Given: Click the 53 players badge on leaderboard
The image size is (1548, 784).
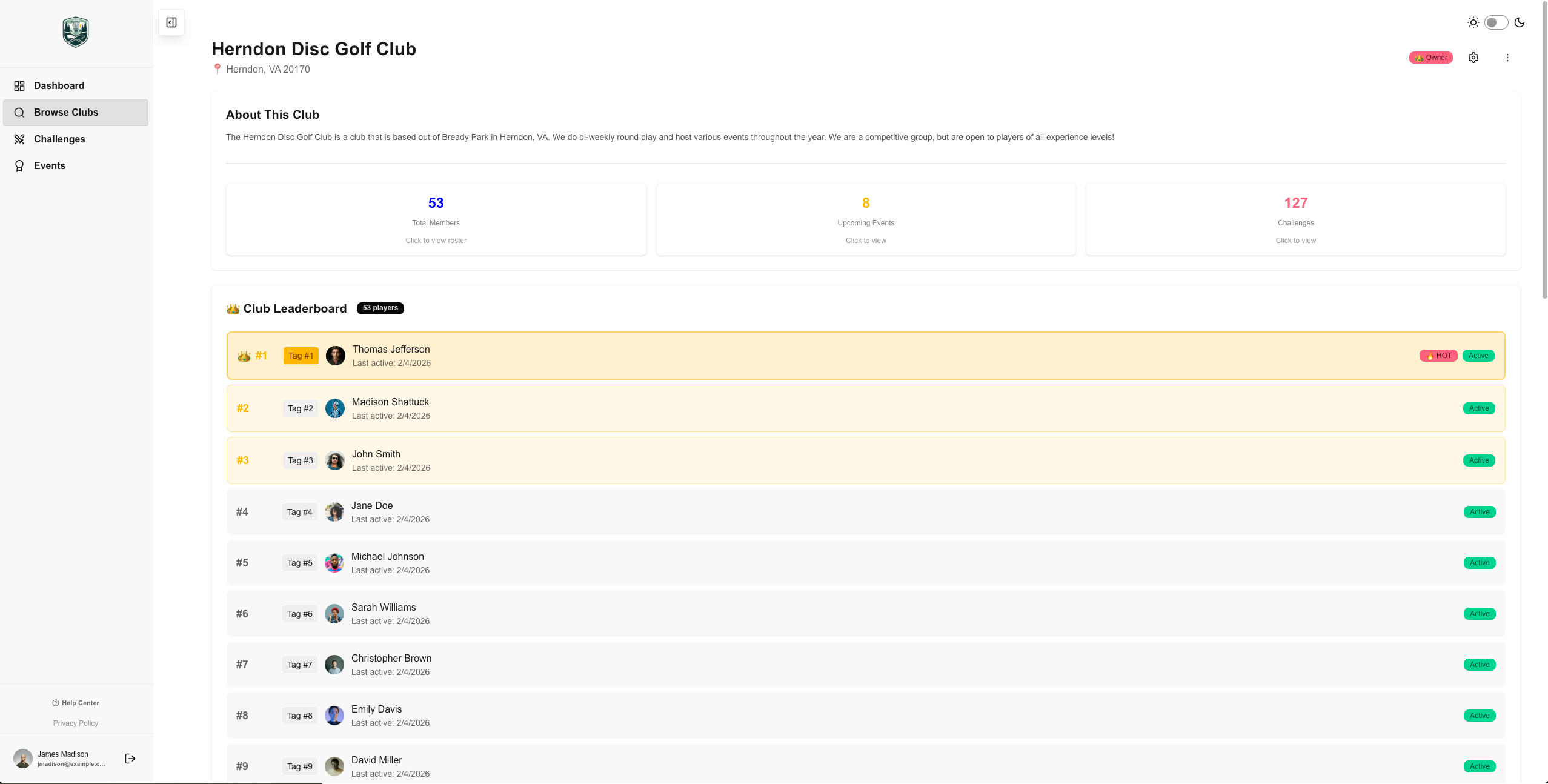Looking at the screenshot, I should point(380,308).
